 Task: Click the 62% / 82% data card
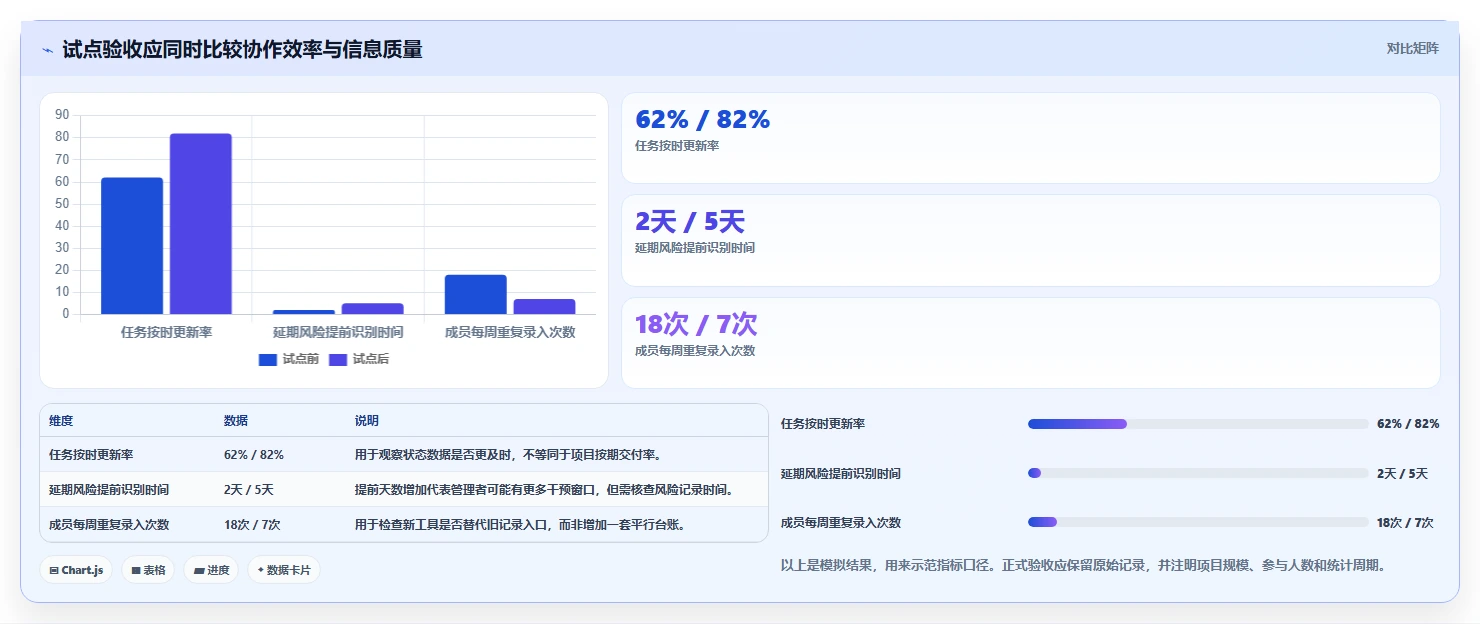tap(1031, 138)
